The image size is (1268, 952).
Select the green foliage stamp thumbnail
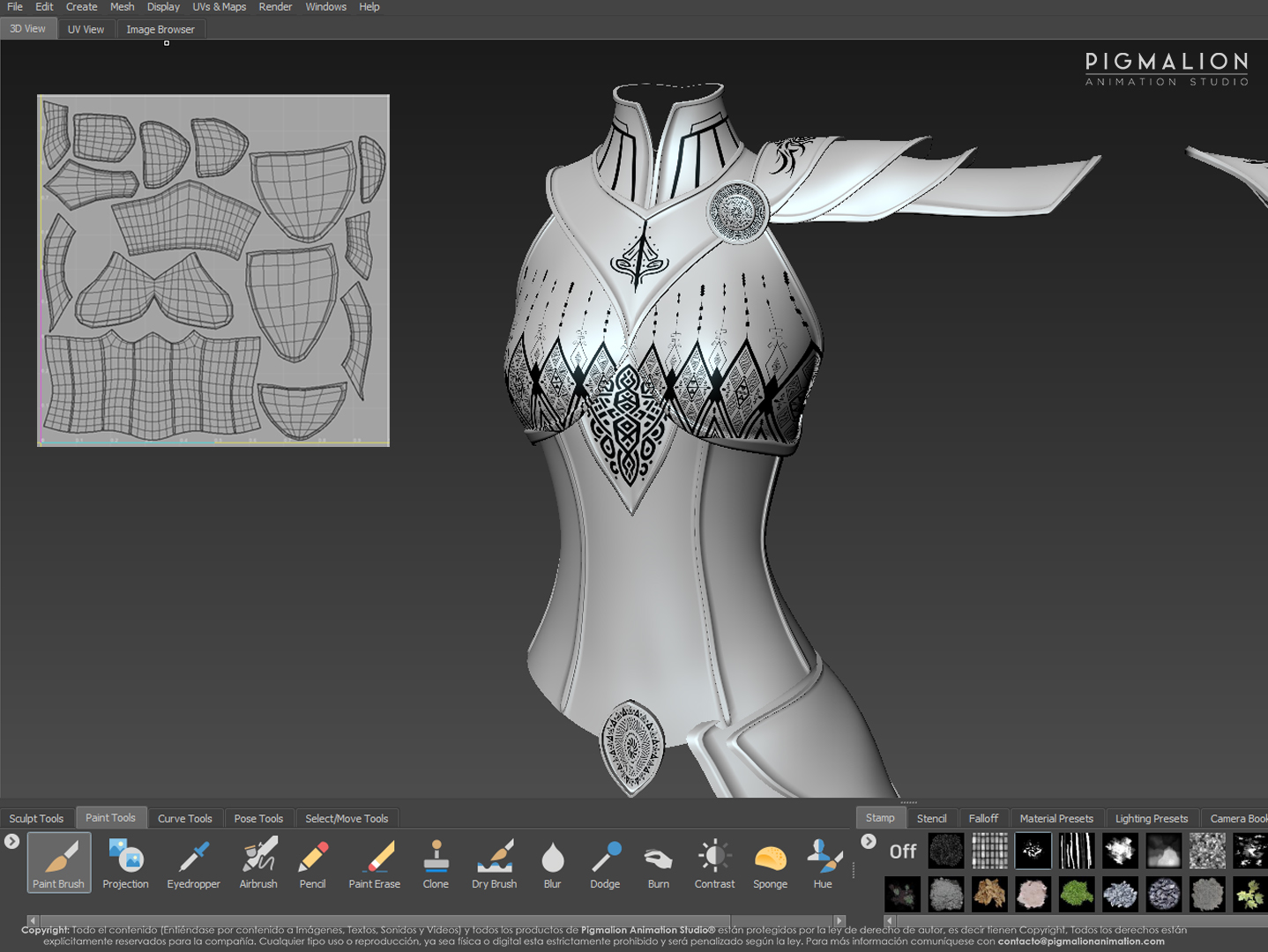coord(1077,894)
